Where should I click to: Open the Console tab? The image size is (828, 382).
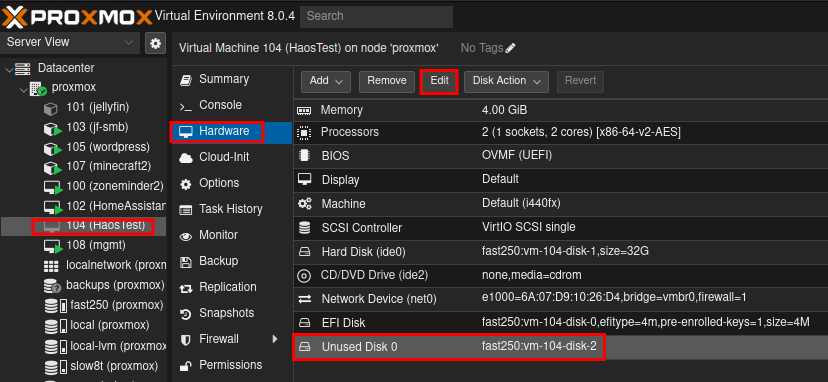(231, 105)
